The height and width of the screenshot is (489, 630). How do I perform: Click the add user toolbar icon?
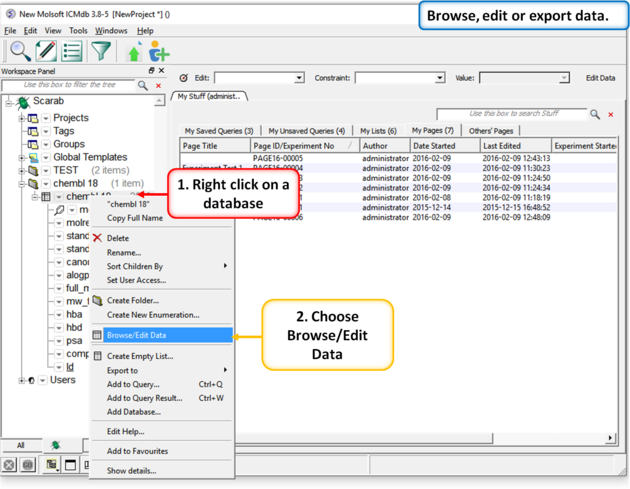(x=158, y=52)
